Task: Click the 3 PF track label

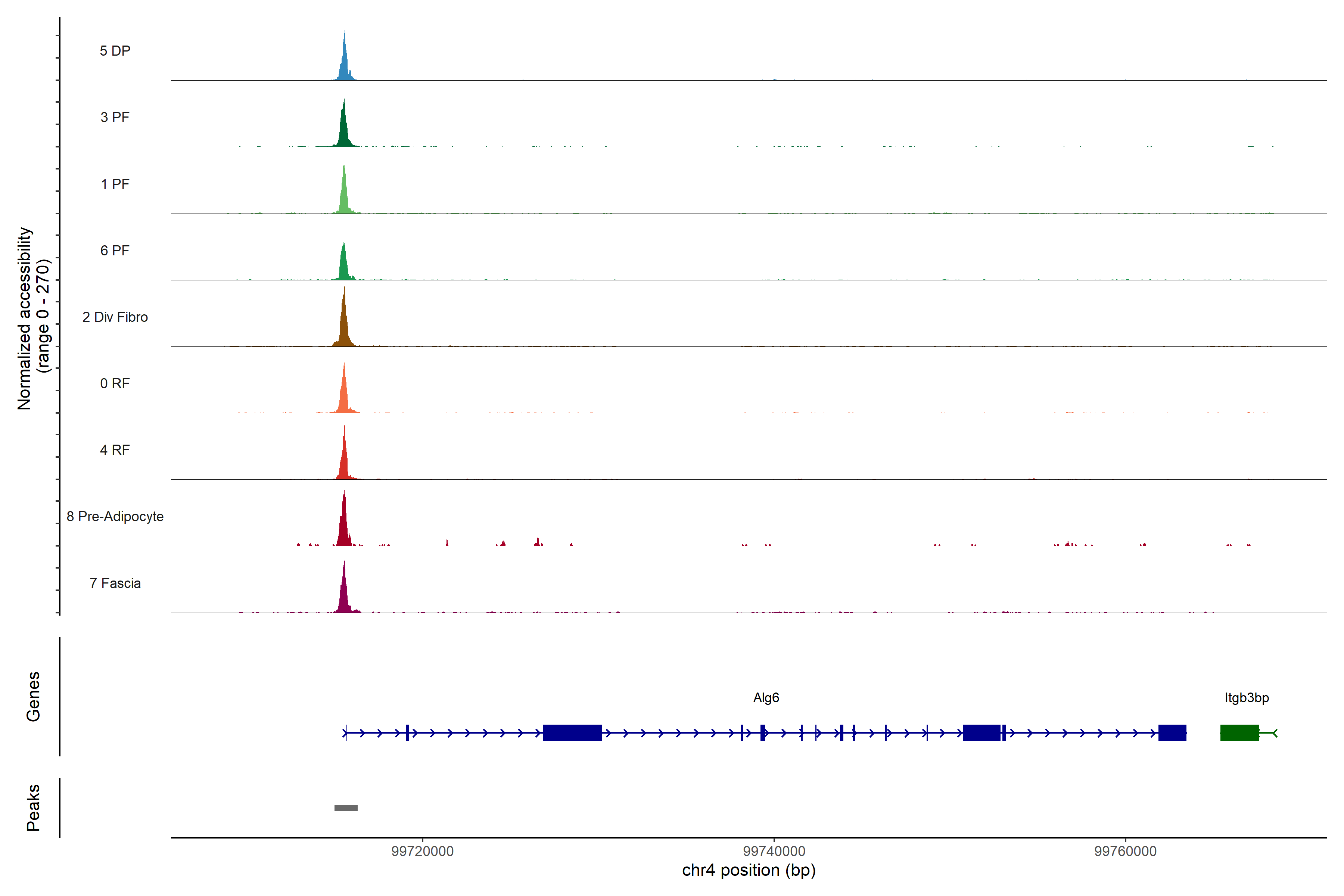Action: (x=115, y=117)
